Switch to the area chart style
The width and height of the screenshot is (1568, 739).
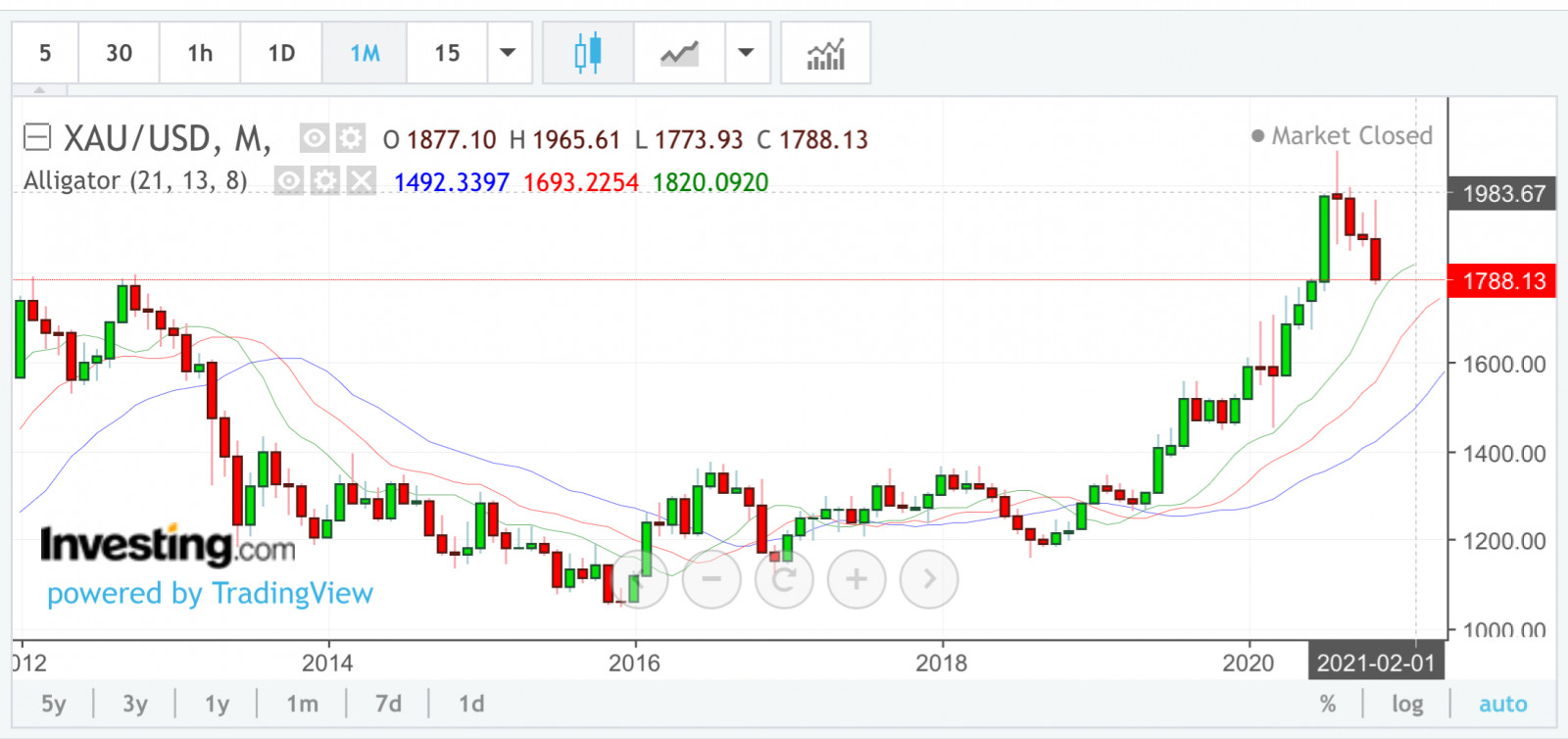pyautogui.click(x=679, y=53)
